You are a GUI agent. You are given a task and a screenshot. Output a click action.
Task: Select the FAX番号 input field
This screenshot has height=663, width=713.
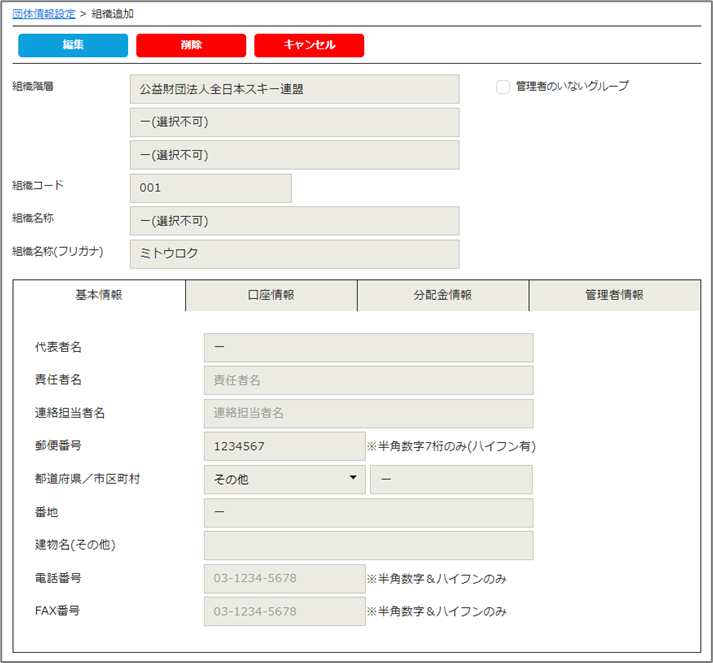click(284, 611)
